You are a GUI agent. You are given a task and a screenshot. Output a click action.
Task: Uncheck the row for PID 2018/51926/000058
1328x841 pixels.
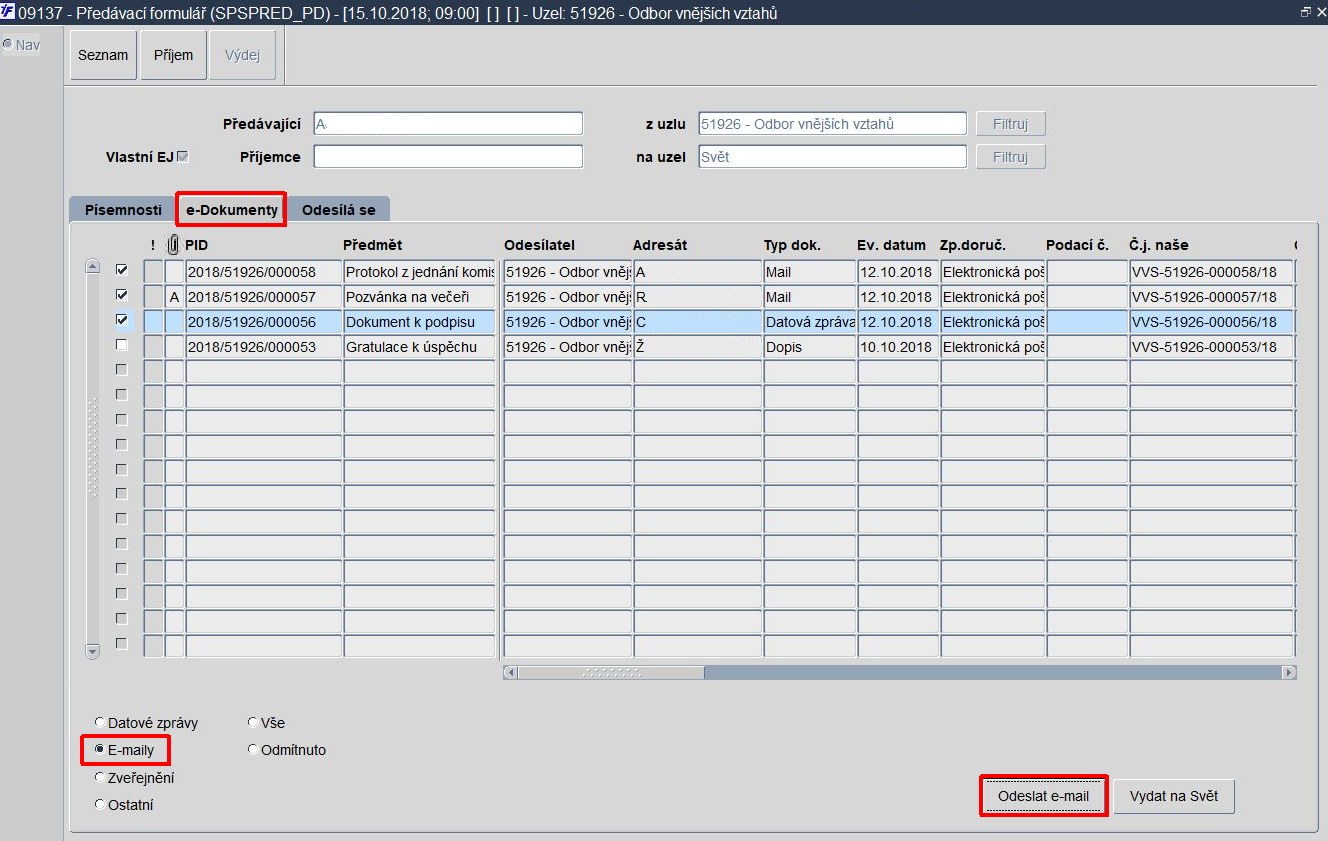tap(122, 270)
